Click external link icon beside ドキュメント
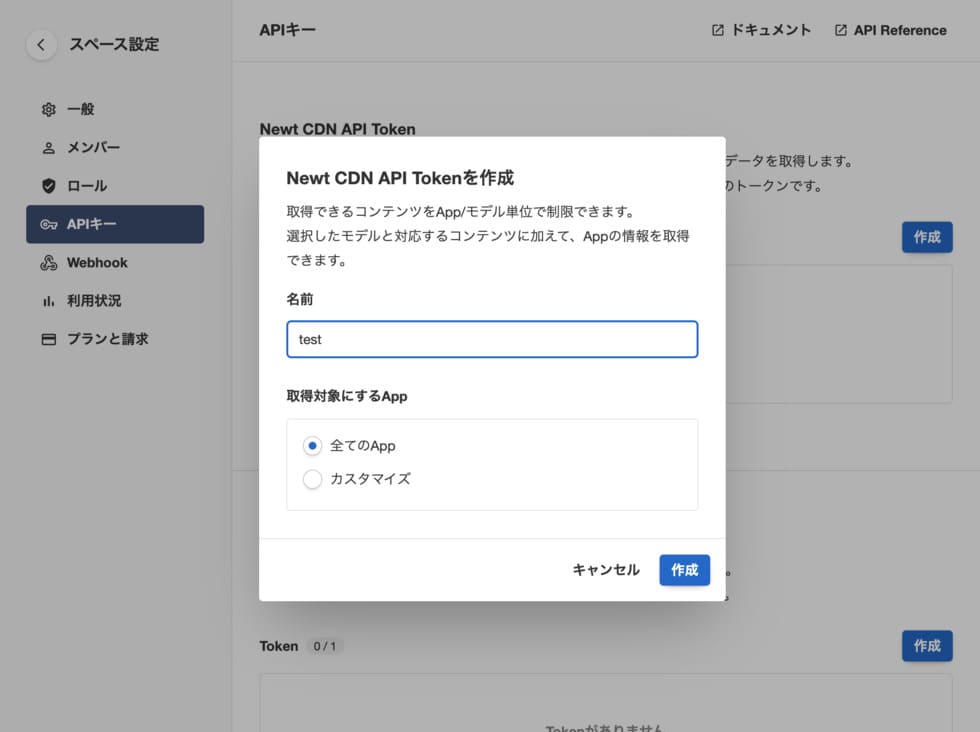Screen dimensions: 980x732 [718, 30]
